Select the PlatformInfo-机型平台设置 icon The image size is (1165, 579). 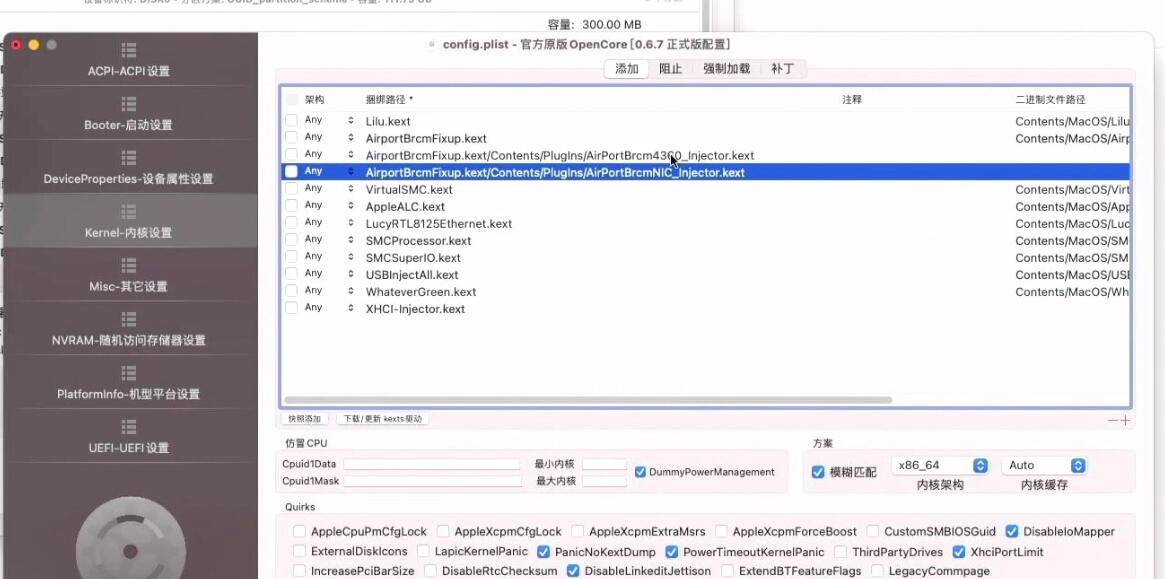click(128, 375)
